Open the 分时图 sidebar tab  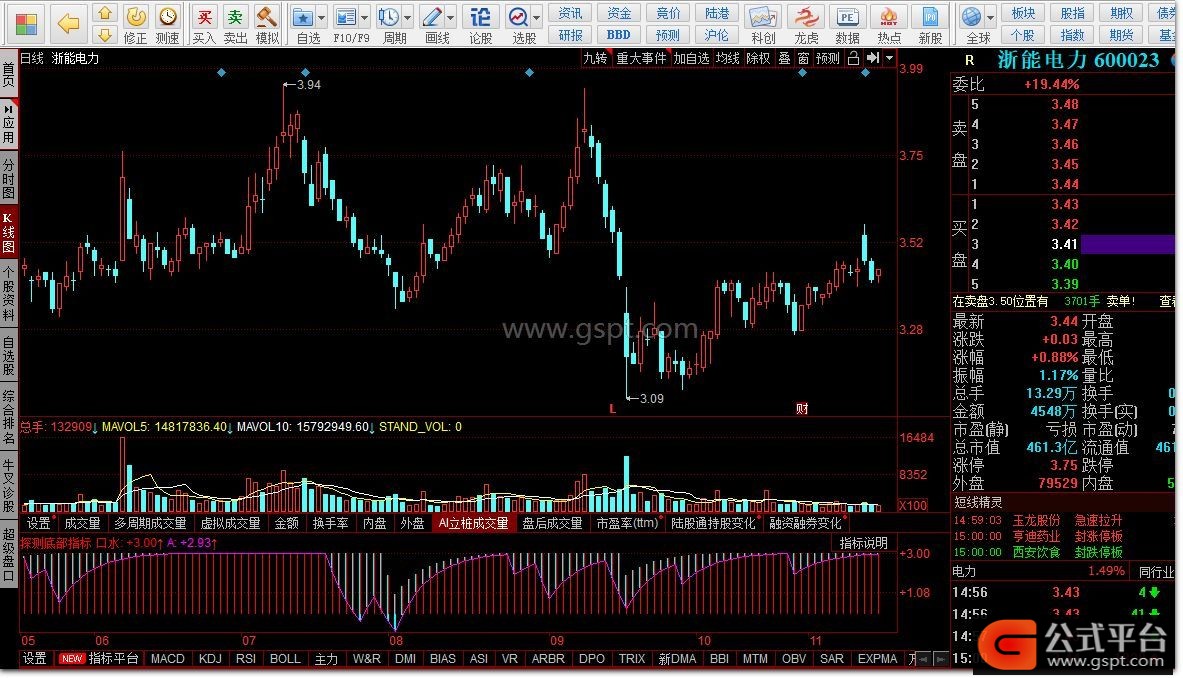(x=8, y=176)
